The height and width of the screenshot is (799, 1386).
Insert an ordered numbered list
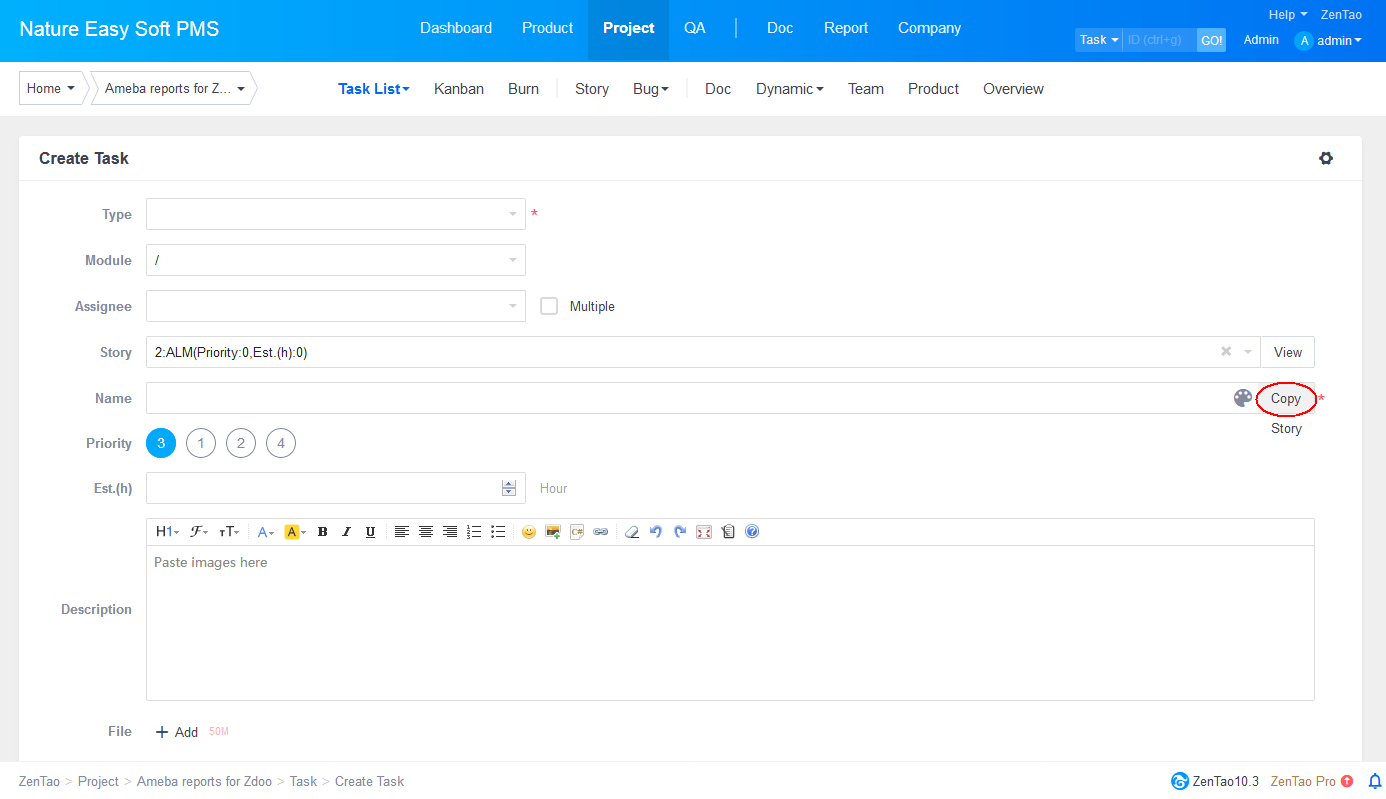[474, 532]
